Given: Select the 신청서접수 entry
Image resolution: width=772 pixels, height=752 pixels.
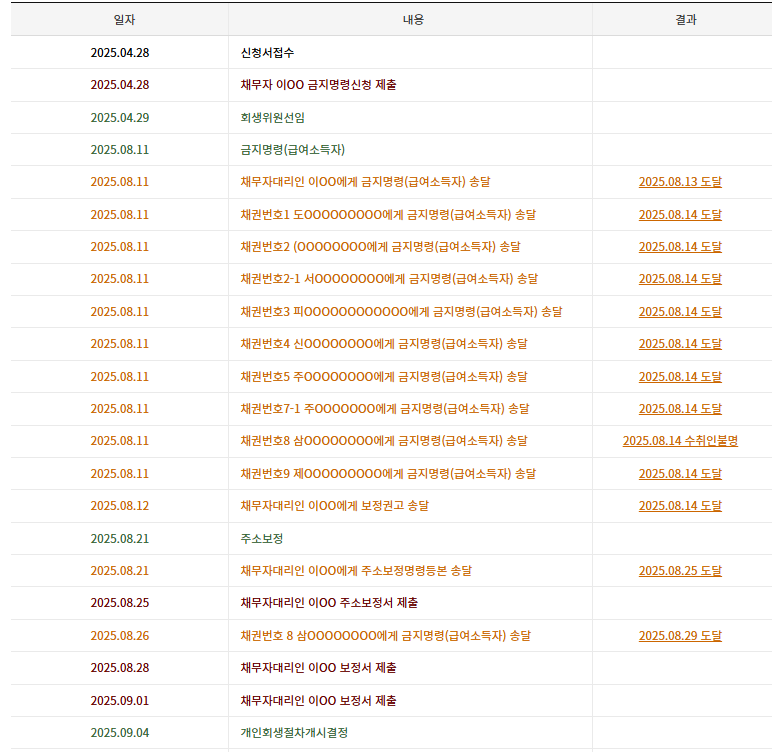Looking at the screenshot, I should [x=267, y=53].
